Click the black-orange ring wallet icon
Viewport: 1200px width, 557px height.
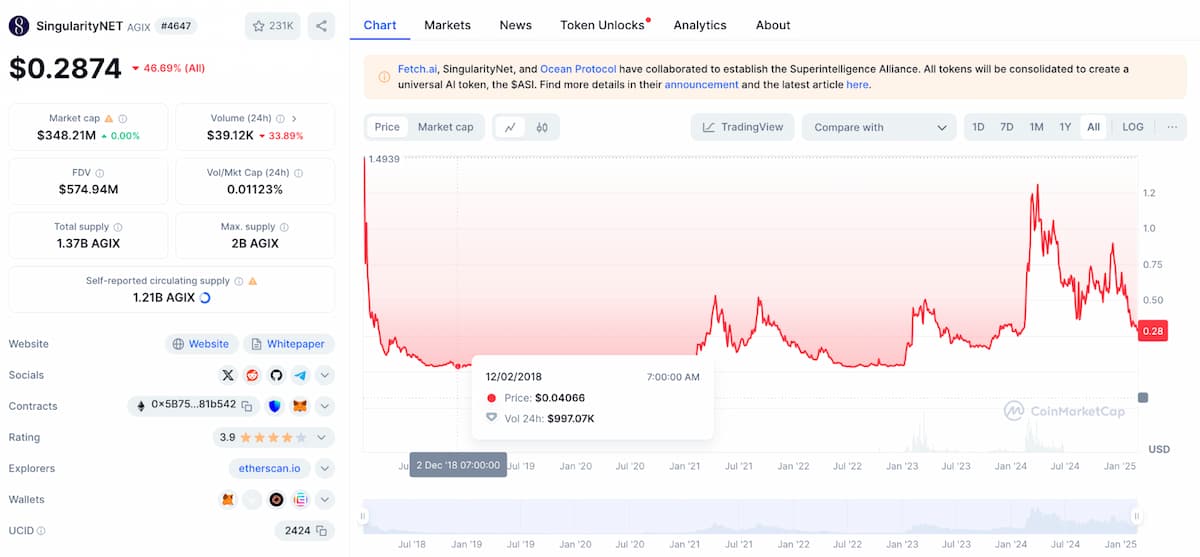[x=276, y=499]
